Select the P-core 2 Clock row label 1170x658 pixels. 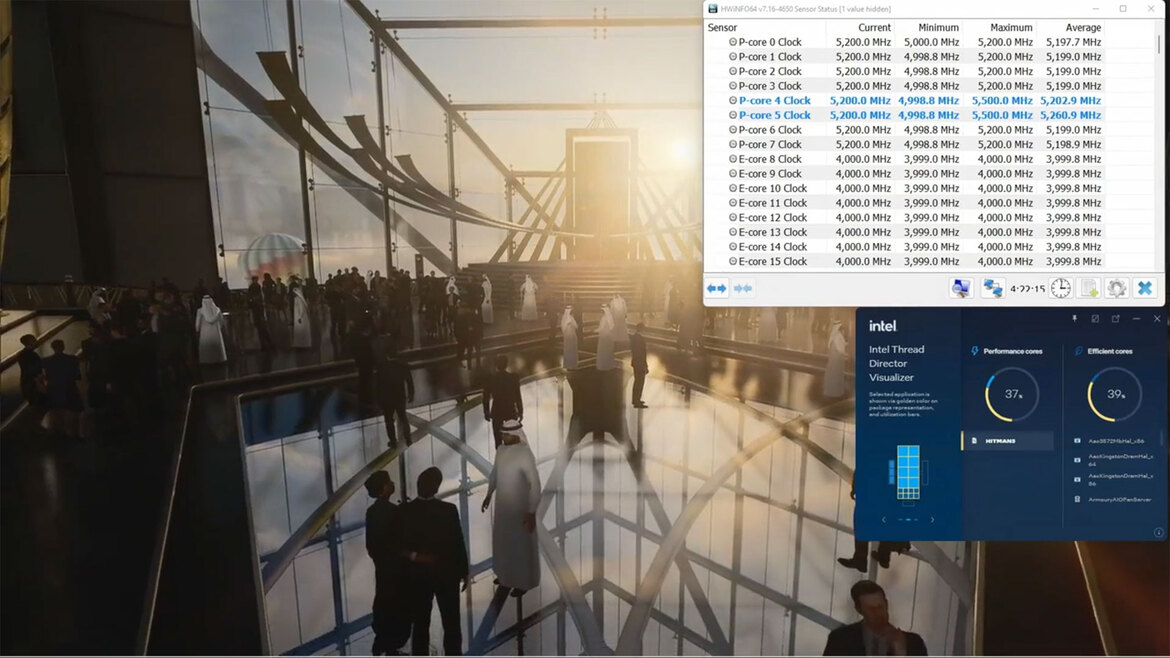tap(770, 71)
